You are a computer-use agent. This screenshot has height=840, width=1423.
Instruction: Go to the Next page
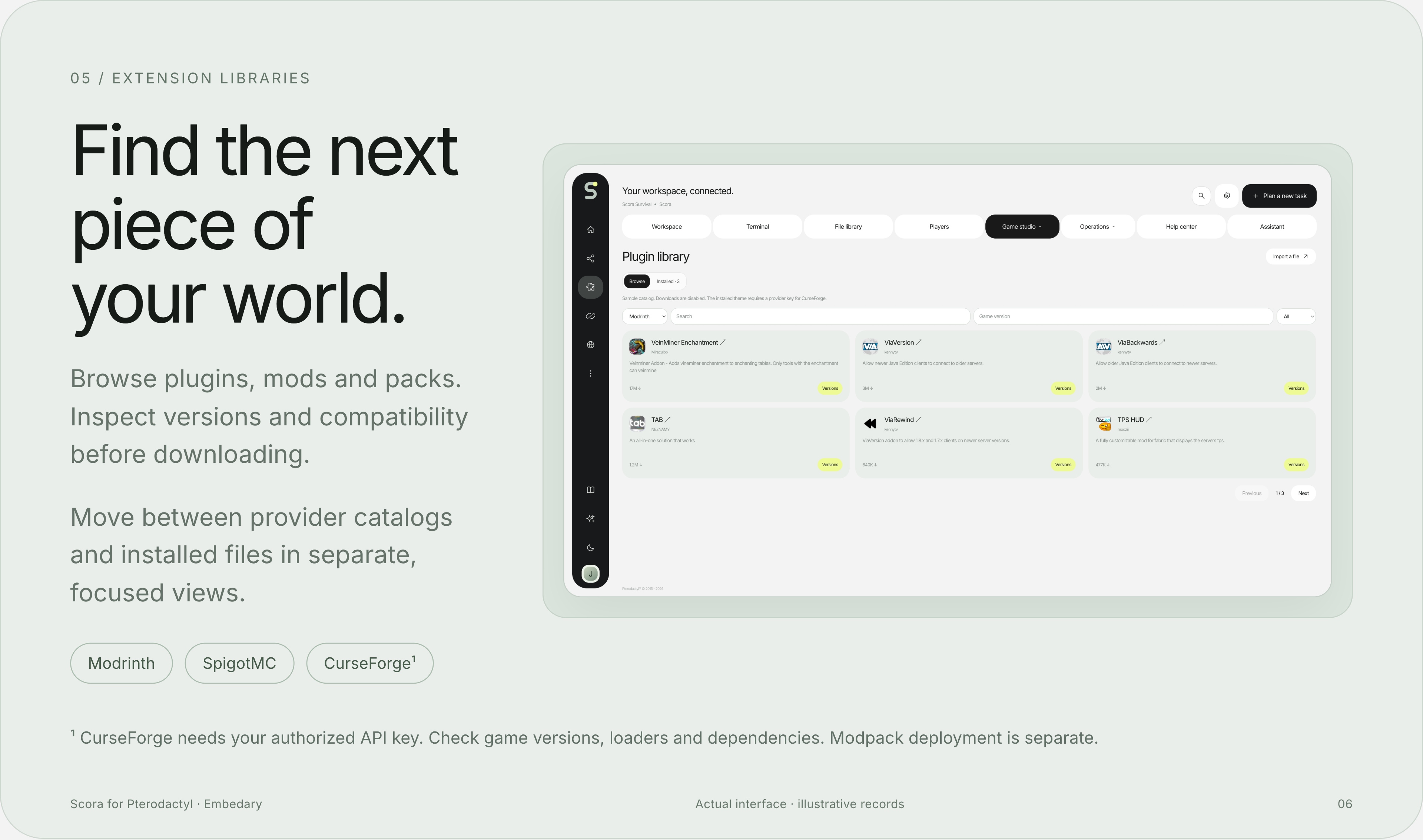coord(1303,494)
